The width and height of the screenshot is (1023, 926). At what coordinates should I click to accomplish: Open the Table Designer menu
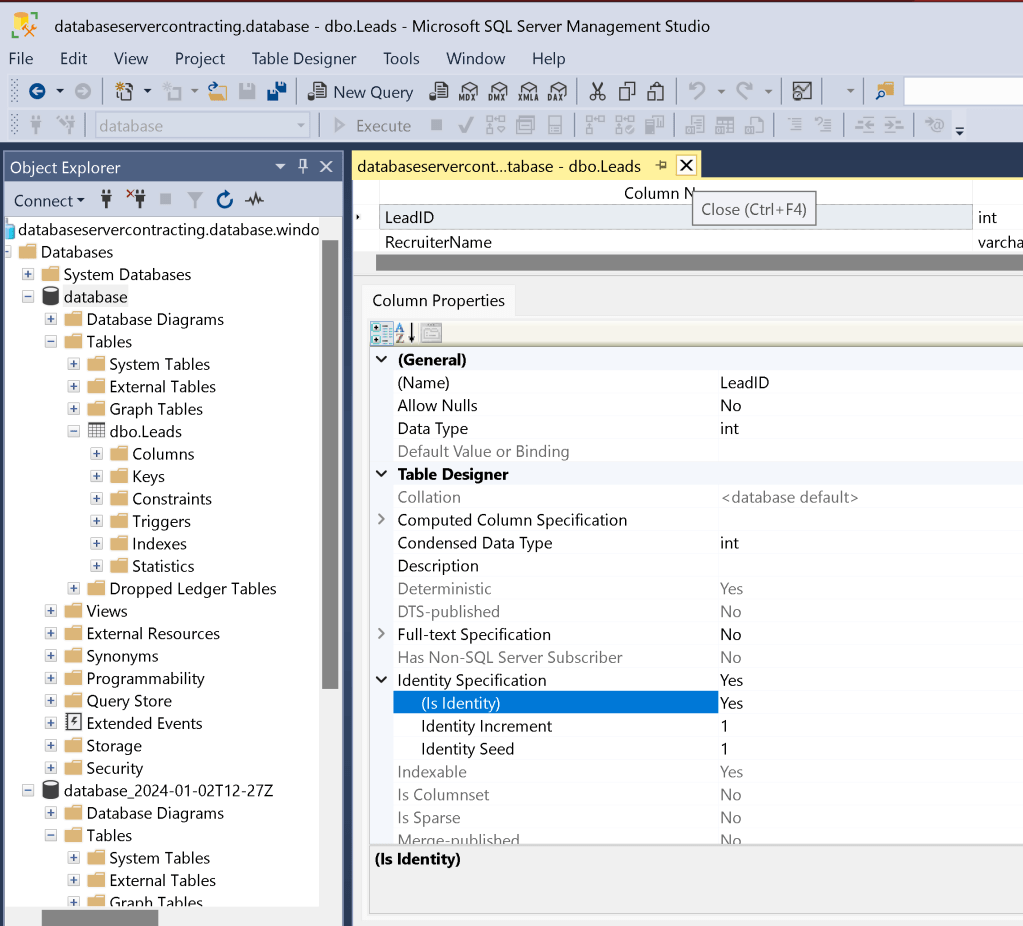click(x=304, y=59)
